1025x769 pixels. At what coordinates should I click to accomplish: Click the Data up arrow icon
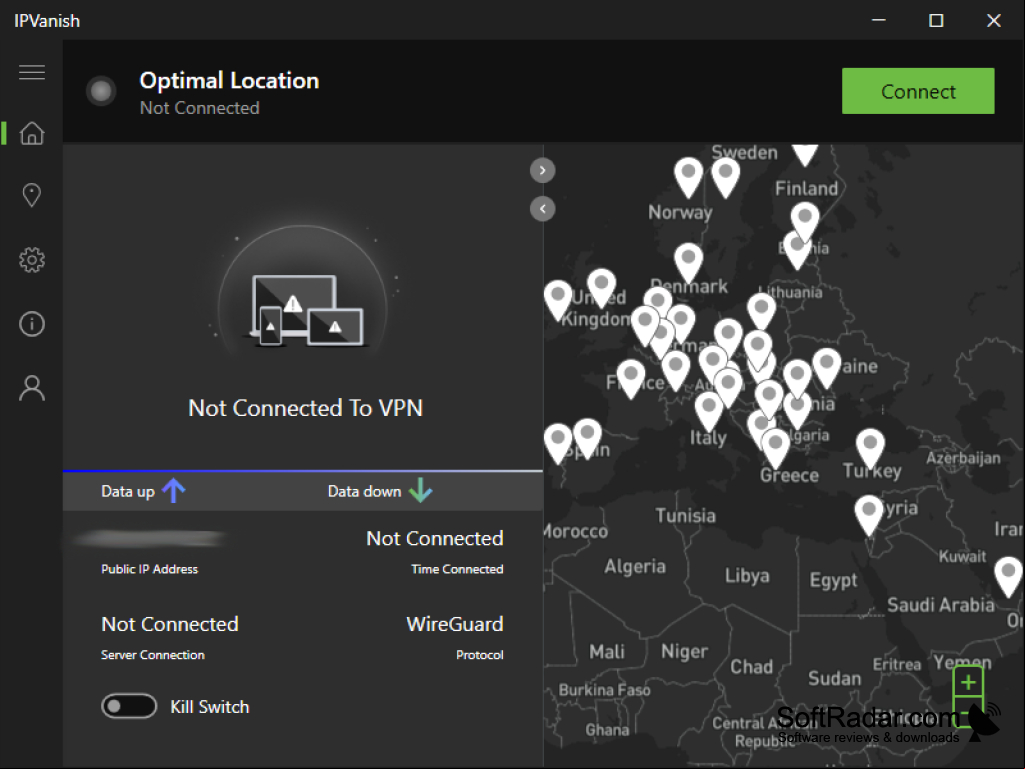point(173,490)
